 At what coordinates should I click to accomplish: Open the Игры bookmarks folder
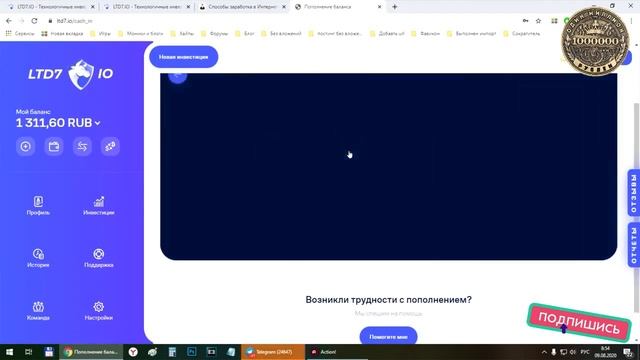point(100,33)
